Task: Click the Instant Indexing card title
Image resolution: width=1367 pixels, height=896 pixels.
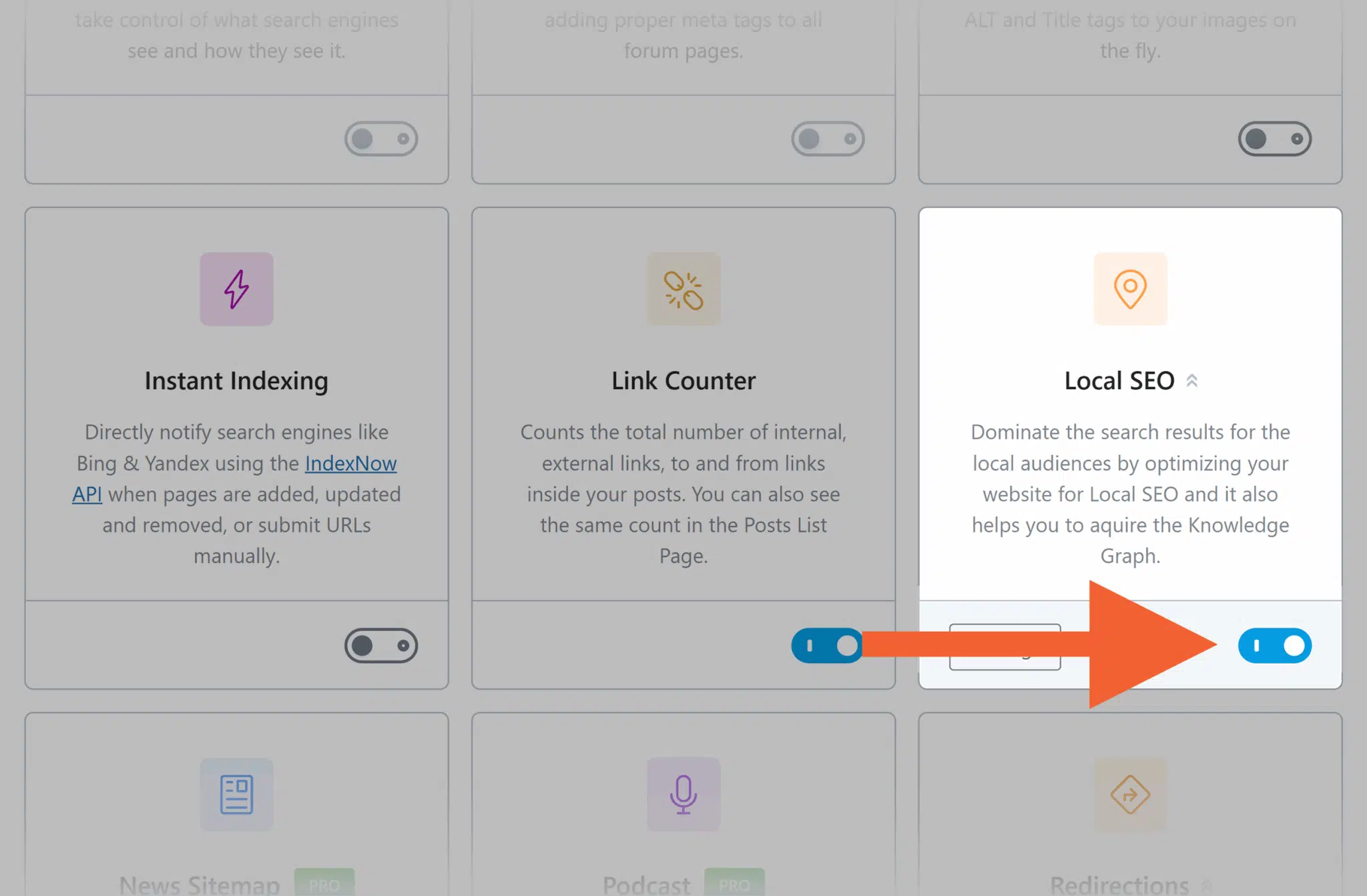Action: pyautogui.click(x=236, y=381)
